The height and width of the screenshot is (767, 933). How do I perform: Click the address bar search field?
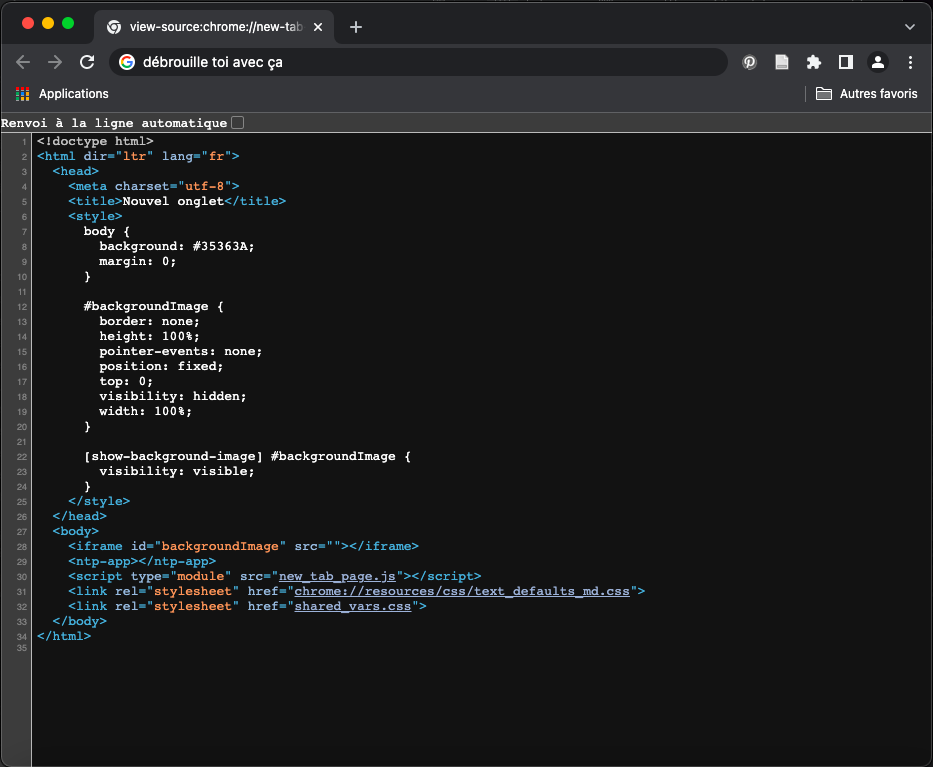point(420,62)
